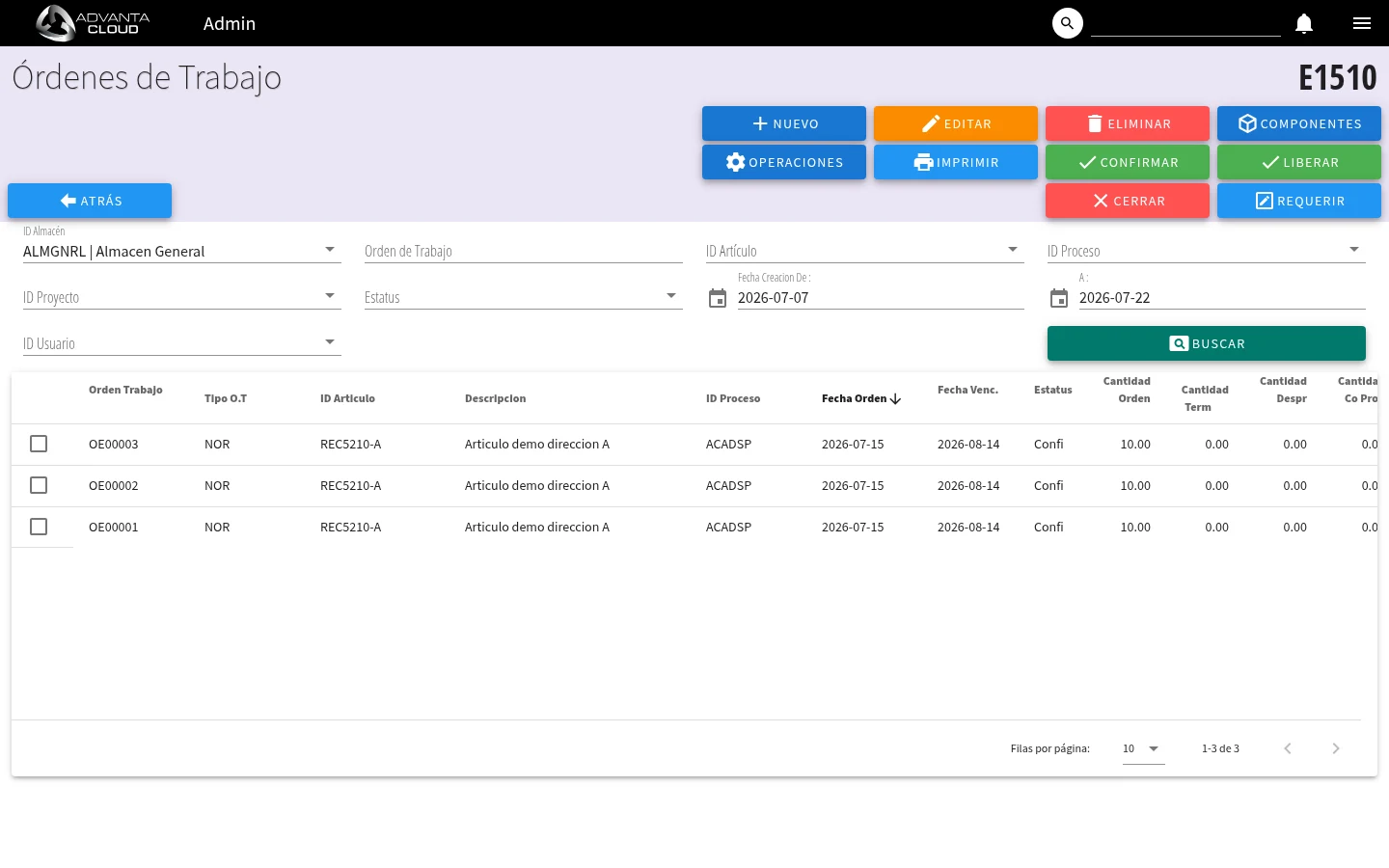Expand the Estatus dropdown
1389x868 pixels.
tap(671, 296)
